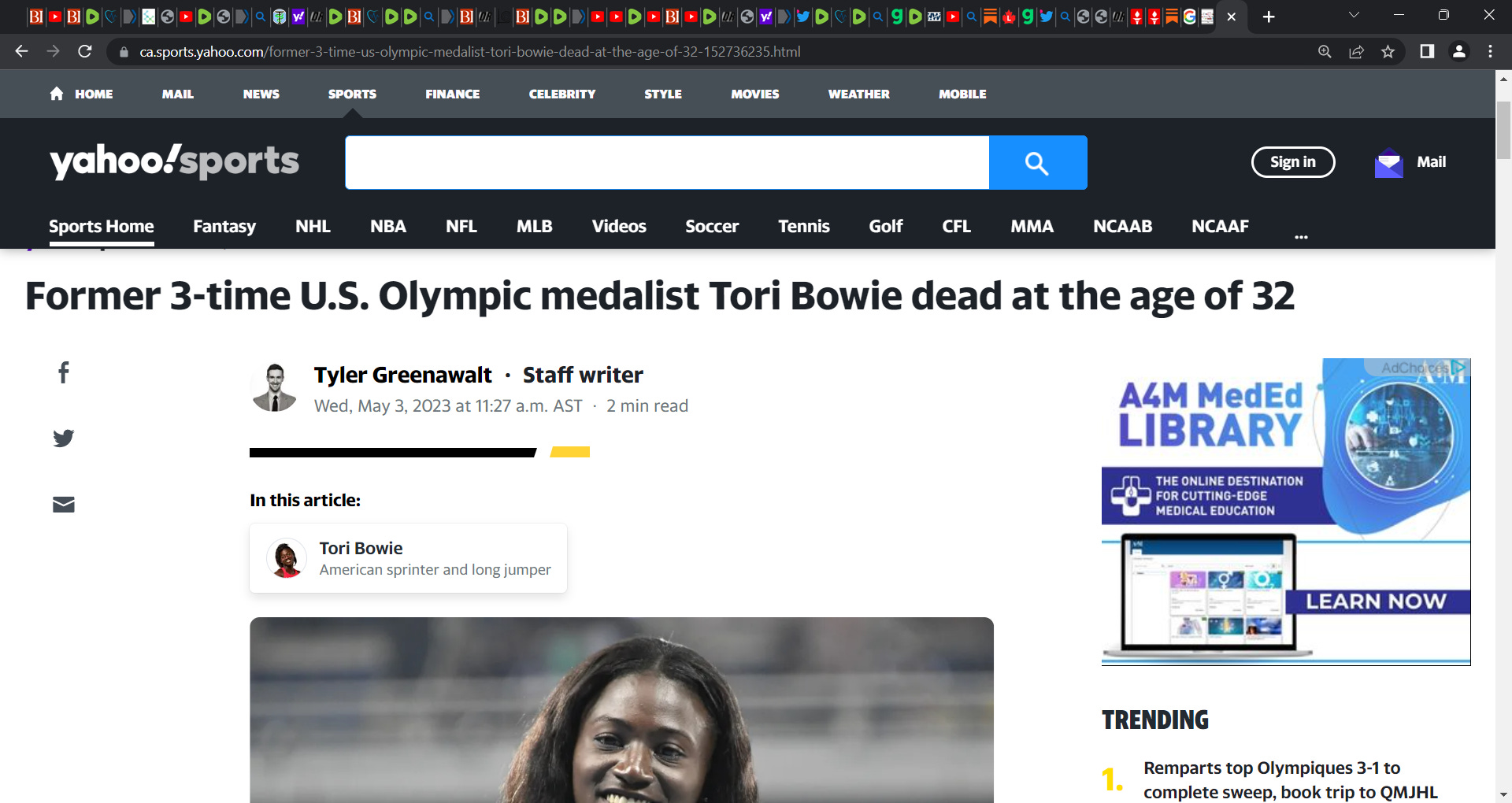
Task: Expand more sports ellipsis menu
Action: [x=1301, y=236]
